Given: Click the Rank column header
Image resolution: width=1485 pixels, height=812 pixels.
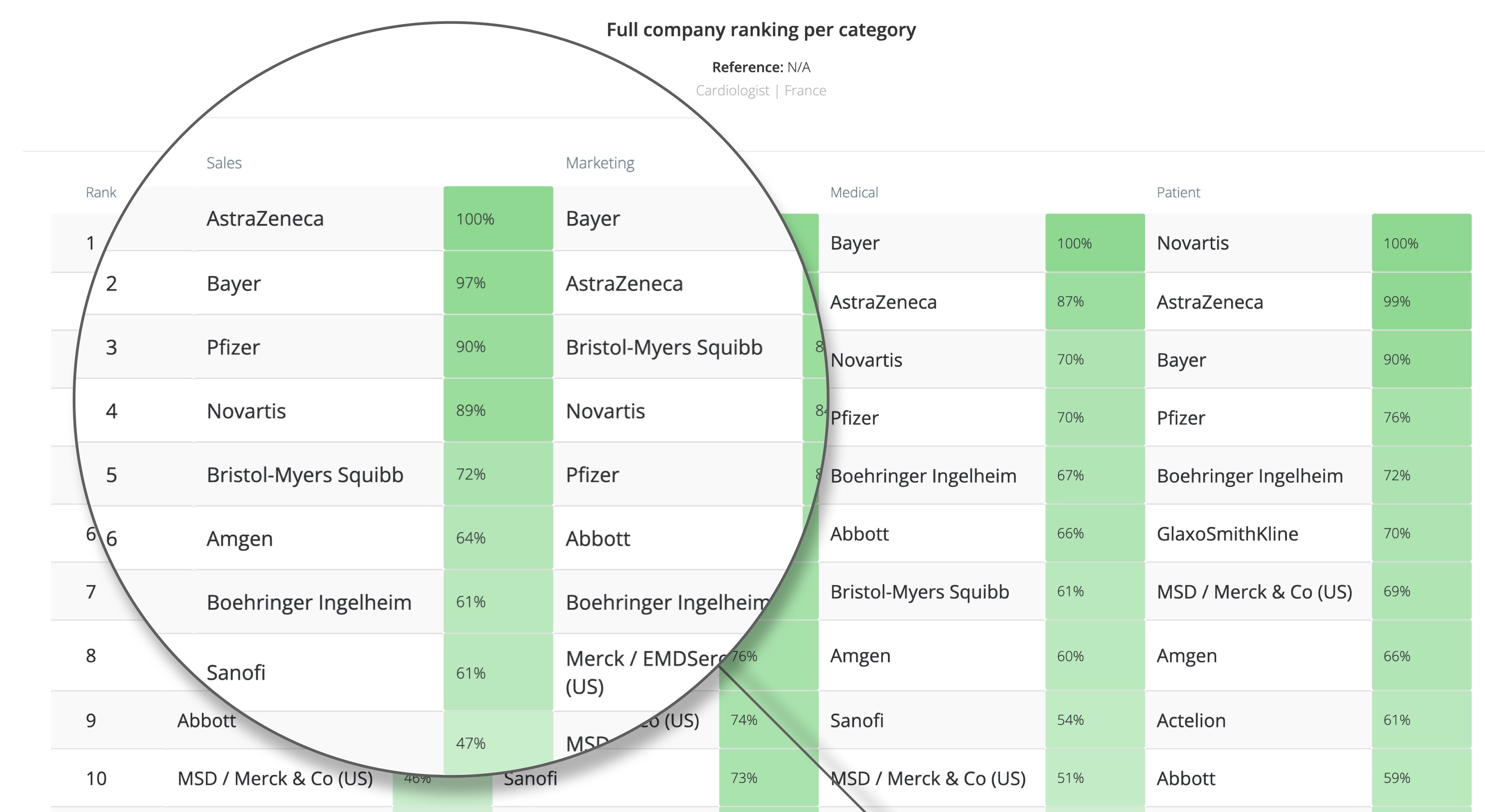Looking at the screenshot, I should 101,193.
